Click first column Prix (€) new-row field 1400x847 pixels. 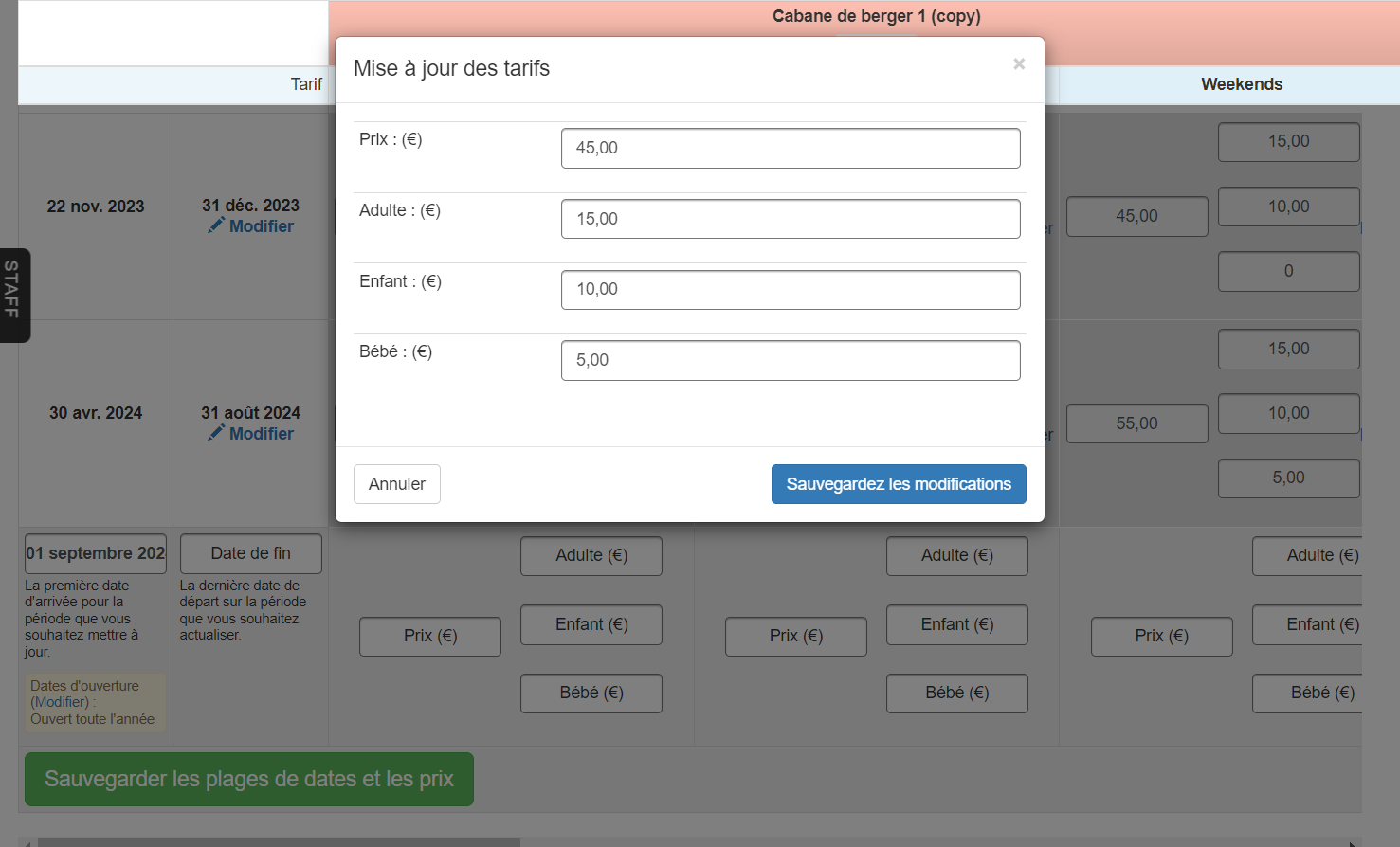[x=430, y=636]
